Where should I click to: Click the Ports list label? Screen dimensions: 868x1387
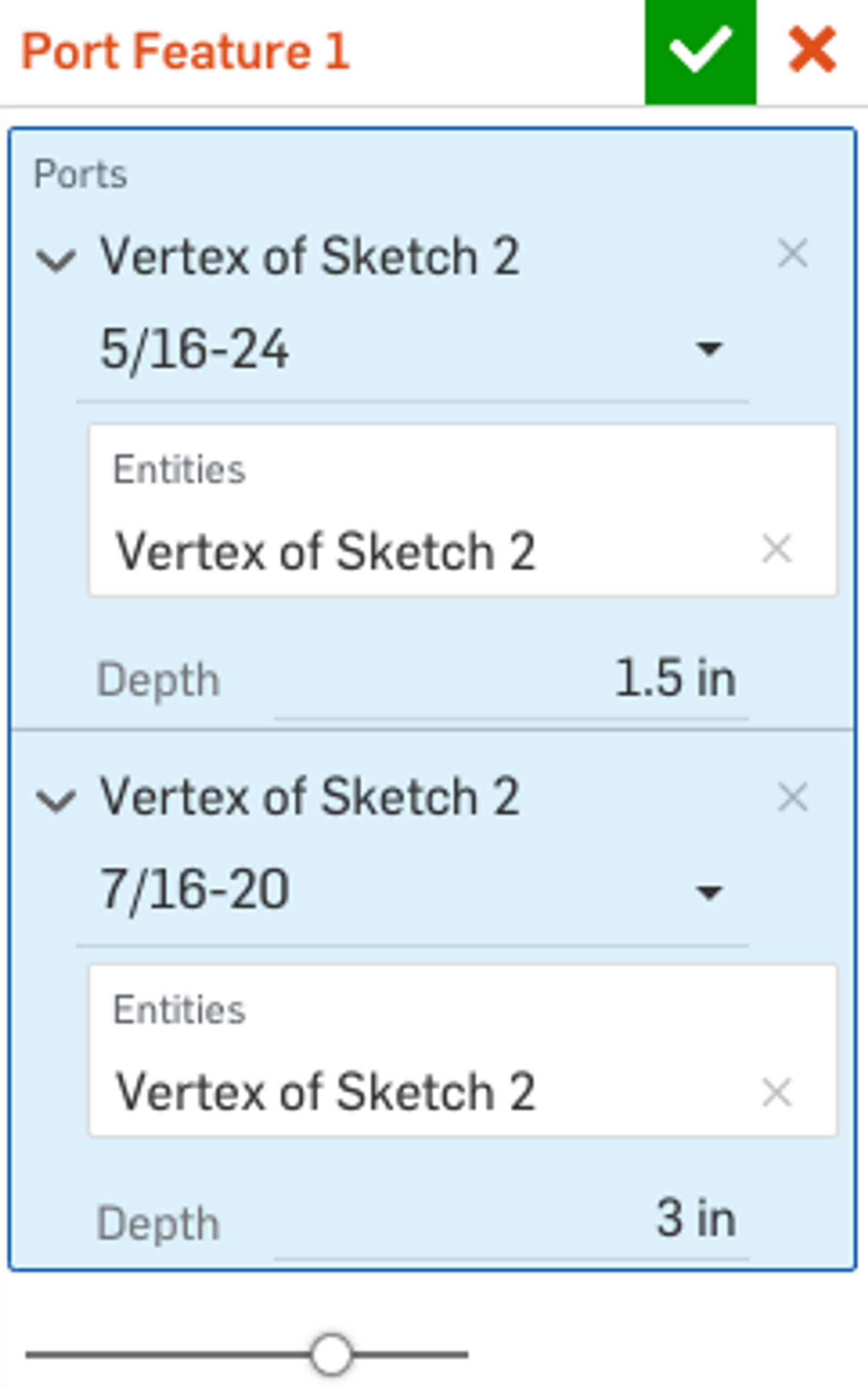pyautogui.click(x=80, y=174)
